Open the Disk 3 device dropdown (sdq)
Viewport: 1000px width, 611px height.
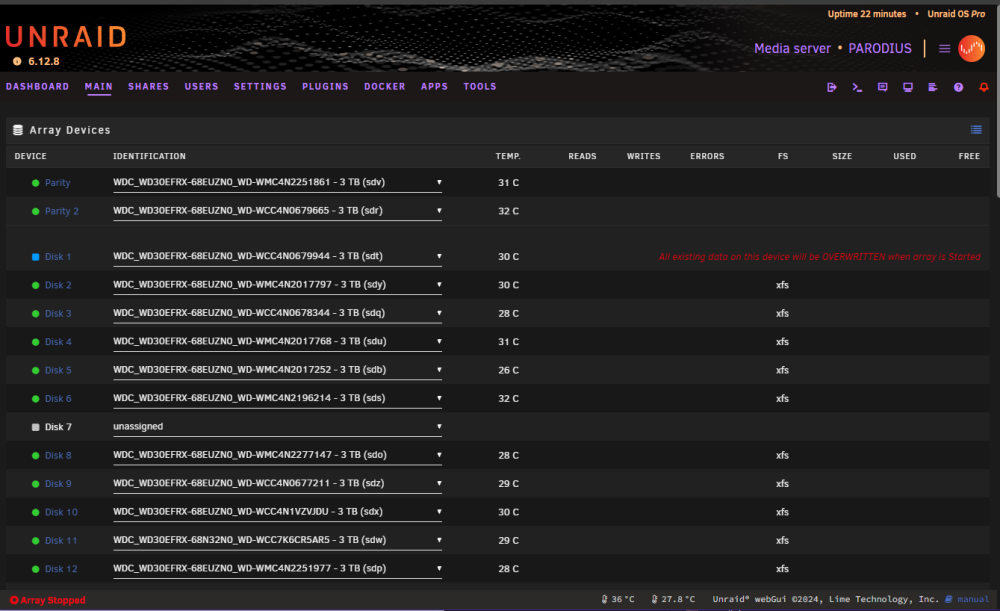(x=277, y=313)
